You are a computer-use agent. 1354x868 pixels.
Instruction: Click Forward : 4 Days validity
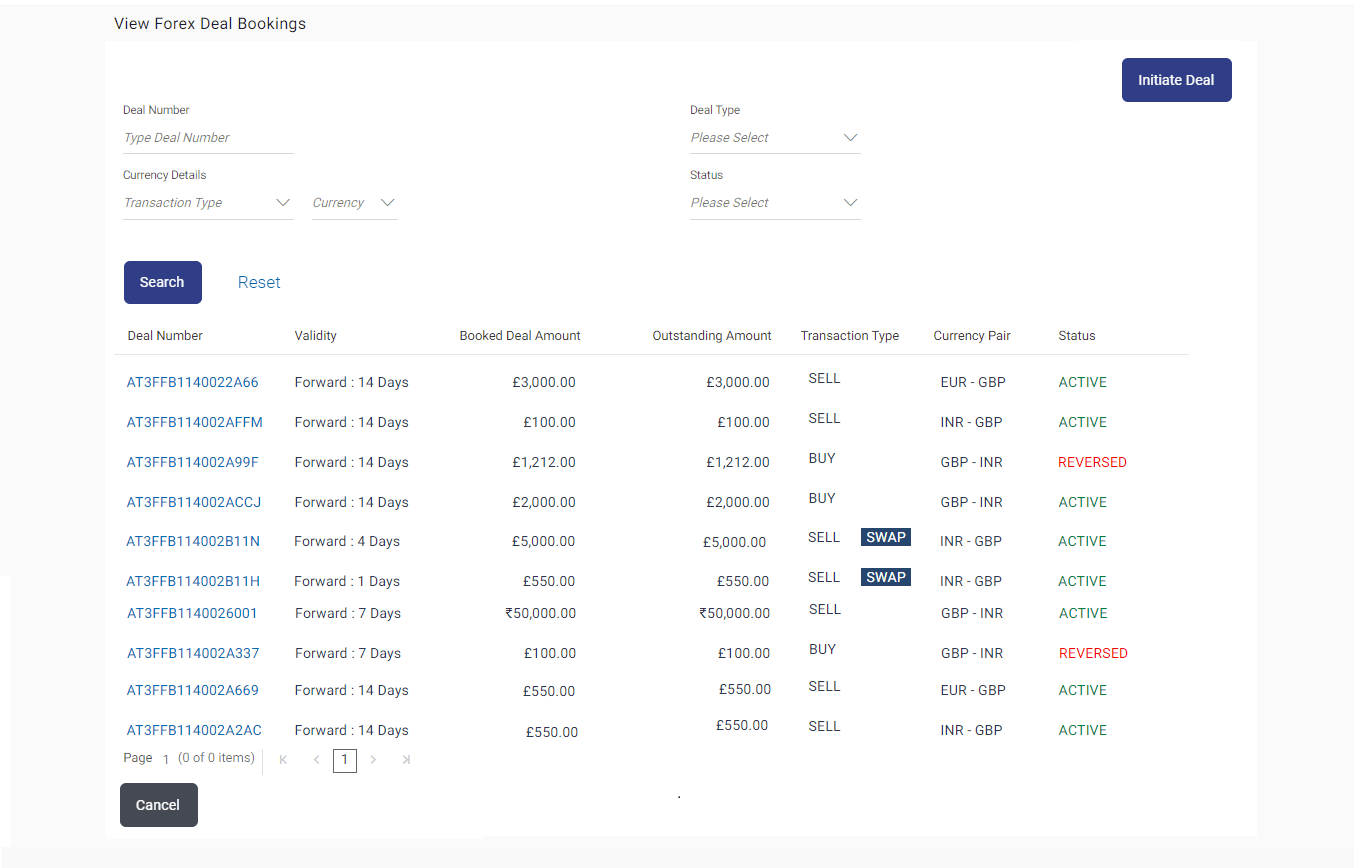pos(347,541)
